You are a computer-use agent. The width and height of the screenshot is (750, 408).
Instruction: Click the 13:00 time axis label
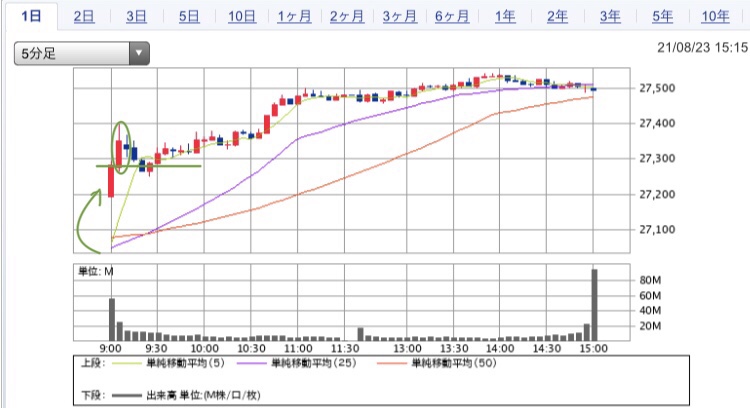click(x=407, y=348)
